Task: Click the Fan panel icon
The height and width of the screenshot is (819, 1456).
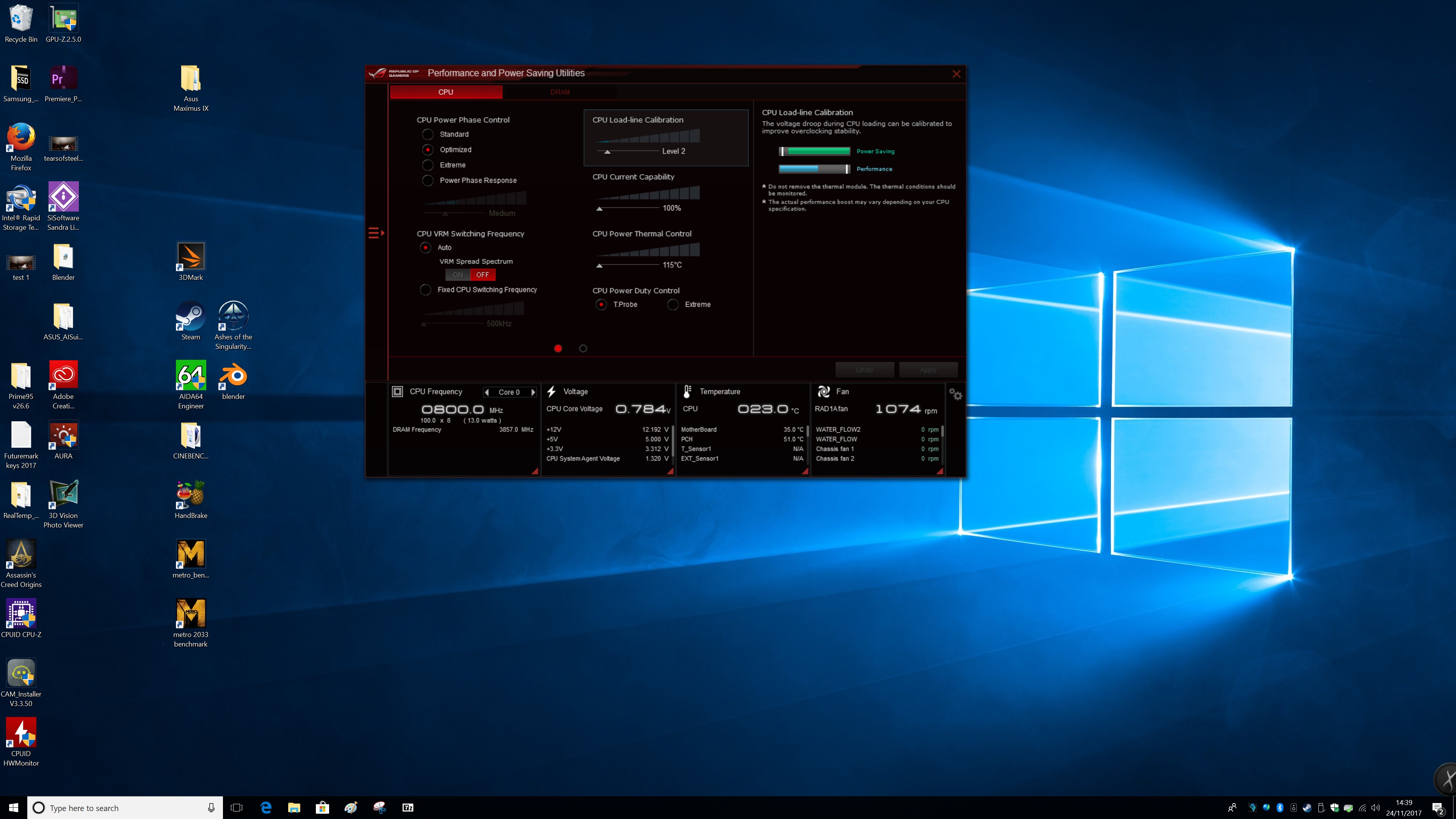Action: (824, 392)
